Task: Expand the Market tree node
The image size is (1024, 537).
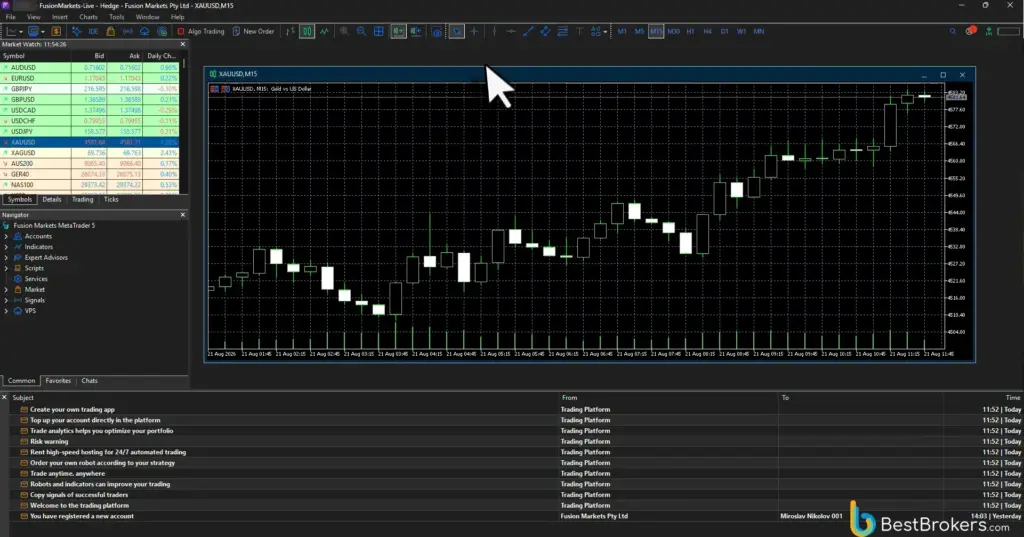Action: point(6,289)
